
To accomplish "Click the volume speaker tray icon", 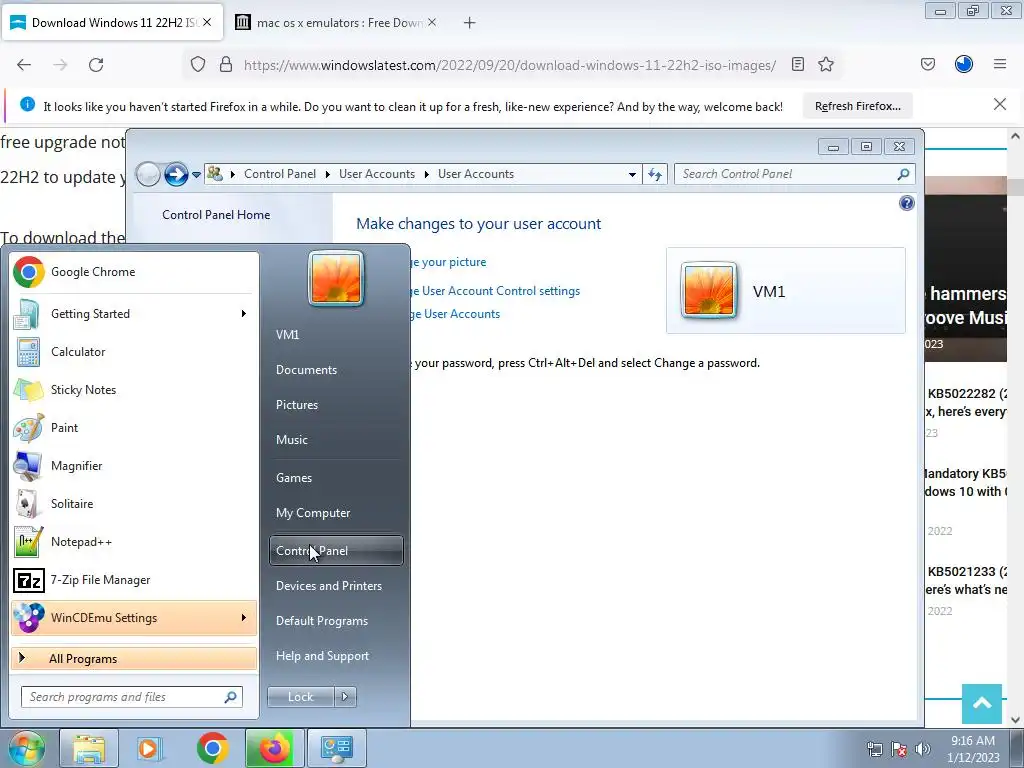I will [922, 749].
